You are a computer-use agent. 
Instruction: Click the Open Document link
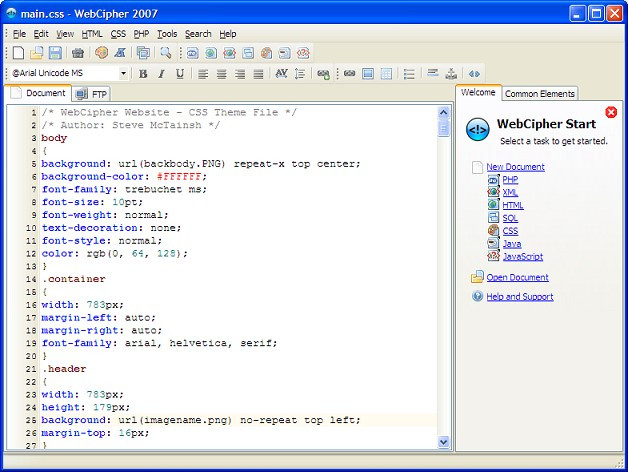pos(517,277)
